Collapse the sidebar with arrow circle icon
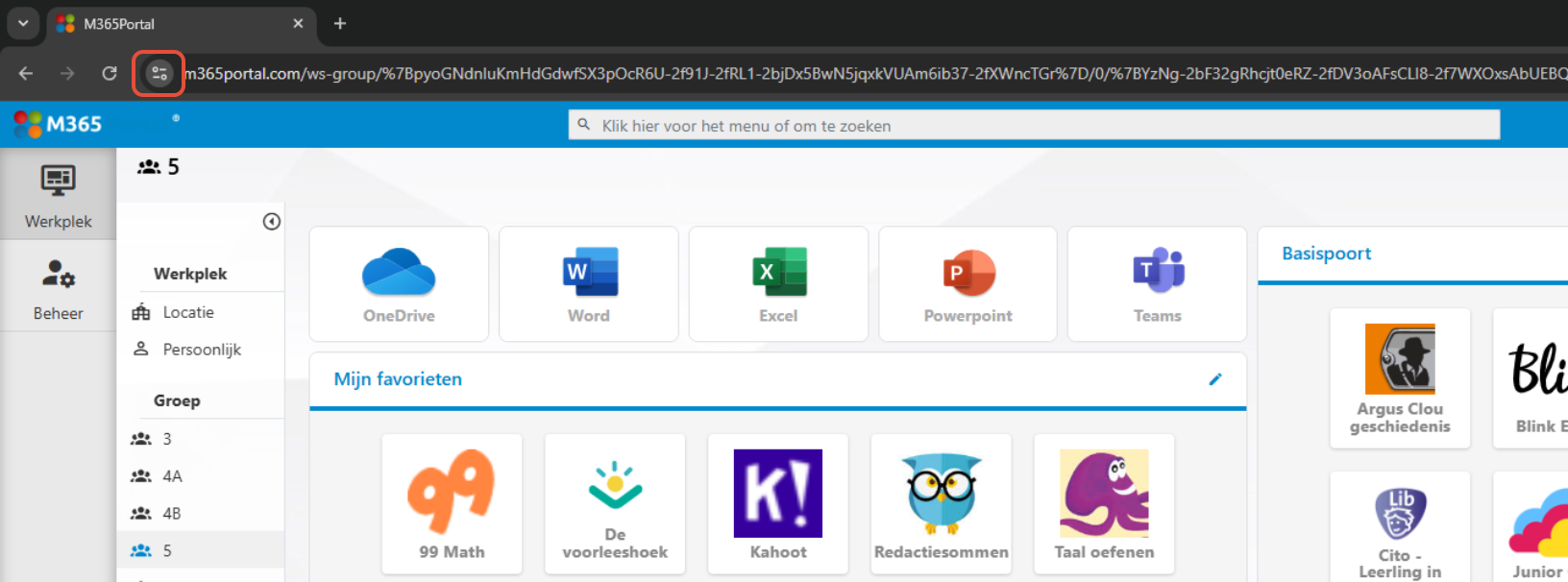Viewport: 1568px width, 582px height. [272, 222]
